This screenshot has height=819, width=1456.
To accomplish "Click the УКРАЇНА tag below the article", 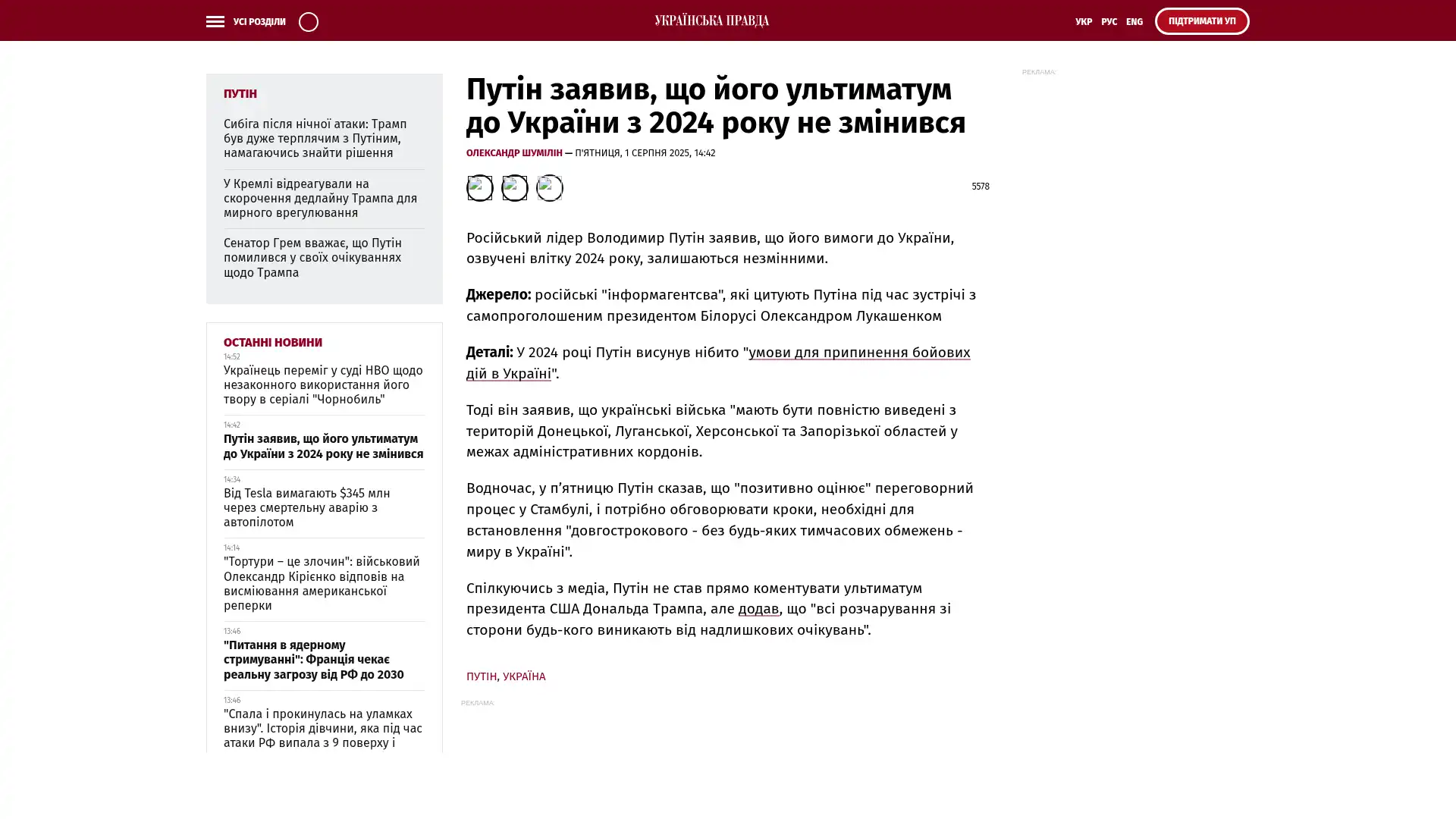I will pos(523,676).
